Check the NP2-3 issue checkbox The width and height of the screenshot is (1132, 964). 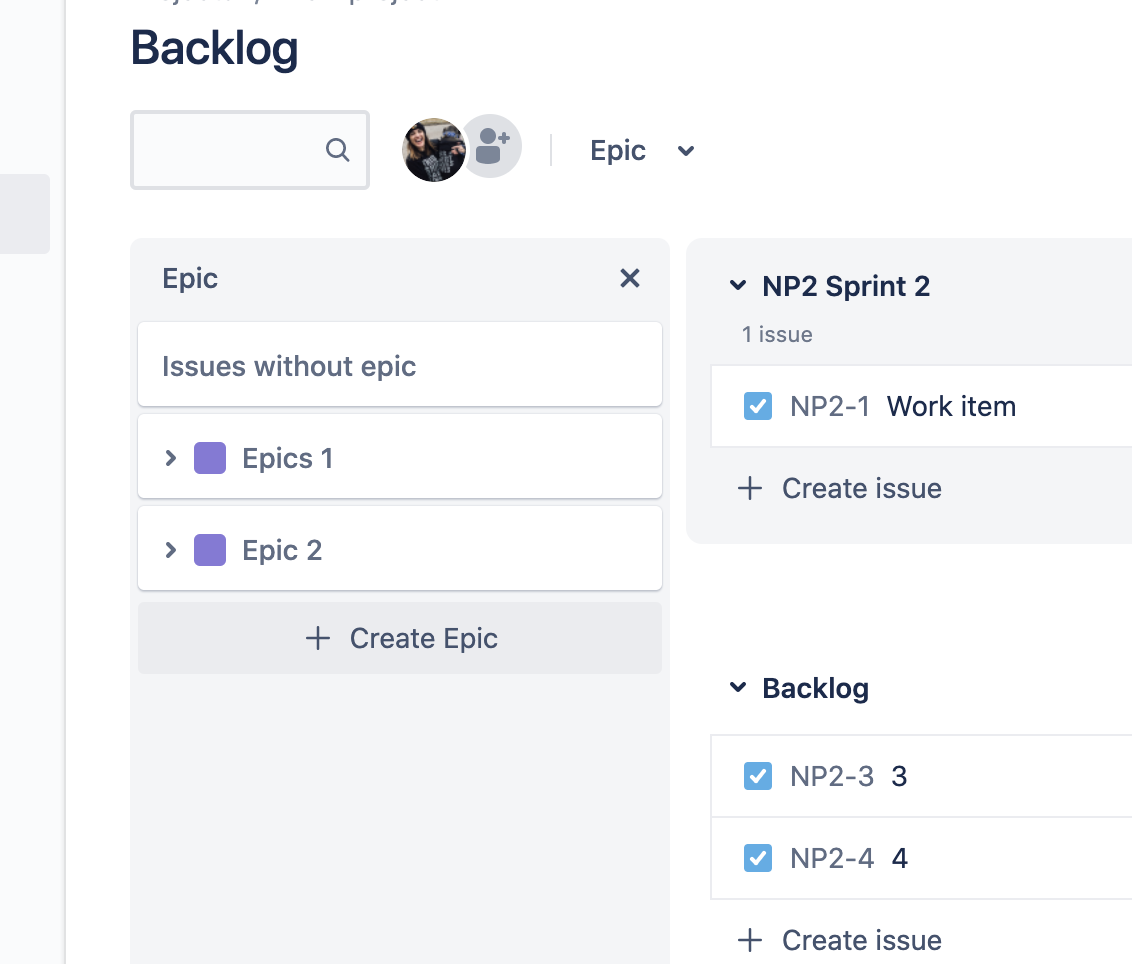pyautogui.click(x=758, y=776)
